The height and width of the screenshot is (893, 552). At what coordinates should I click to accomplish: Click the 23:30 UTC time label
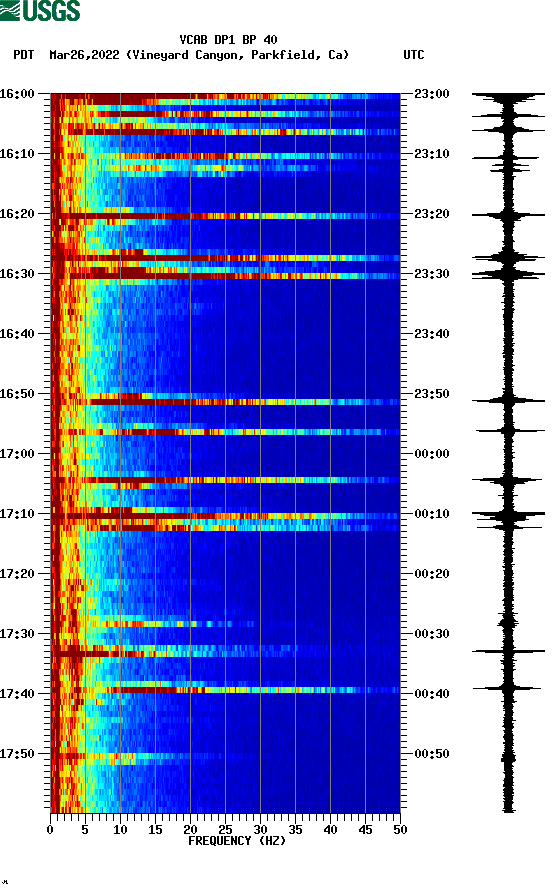click(432, 273)
